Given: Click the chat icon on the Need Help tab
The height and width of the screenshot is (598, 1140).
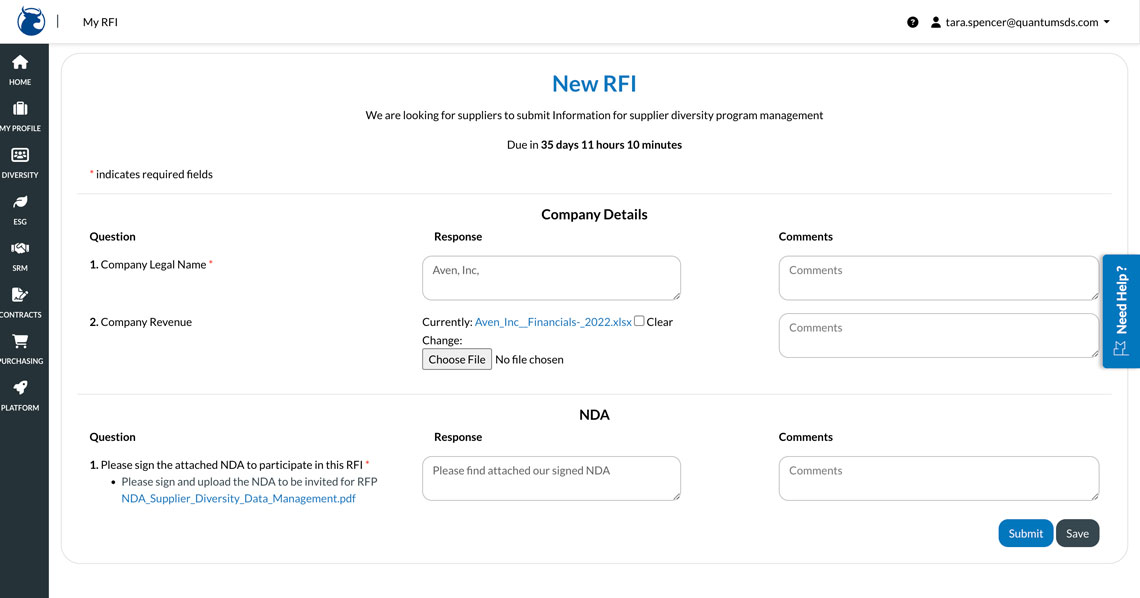Looking at the screenshot, I should click(x=1121, y=347).
